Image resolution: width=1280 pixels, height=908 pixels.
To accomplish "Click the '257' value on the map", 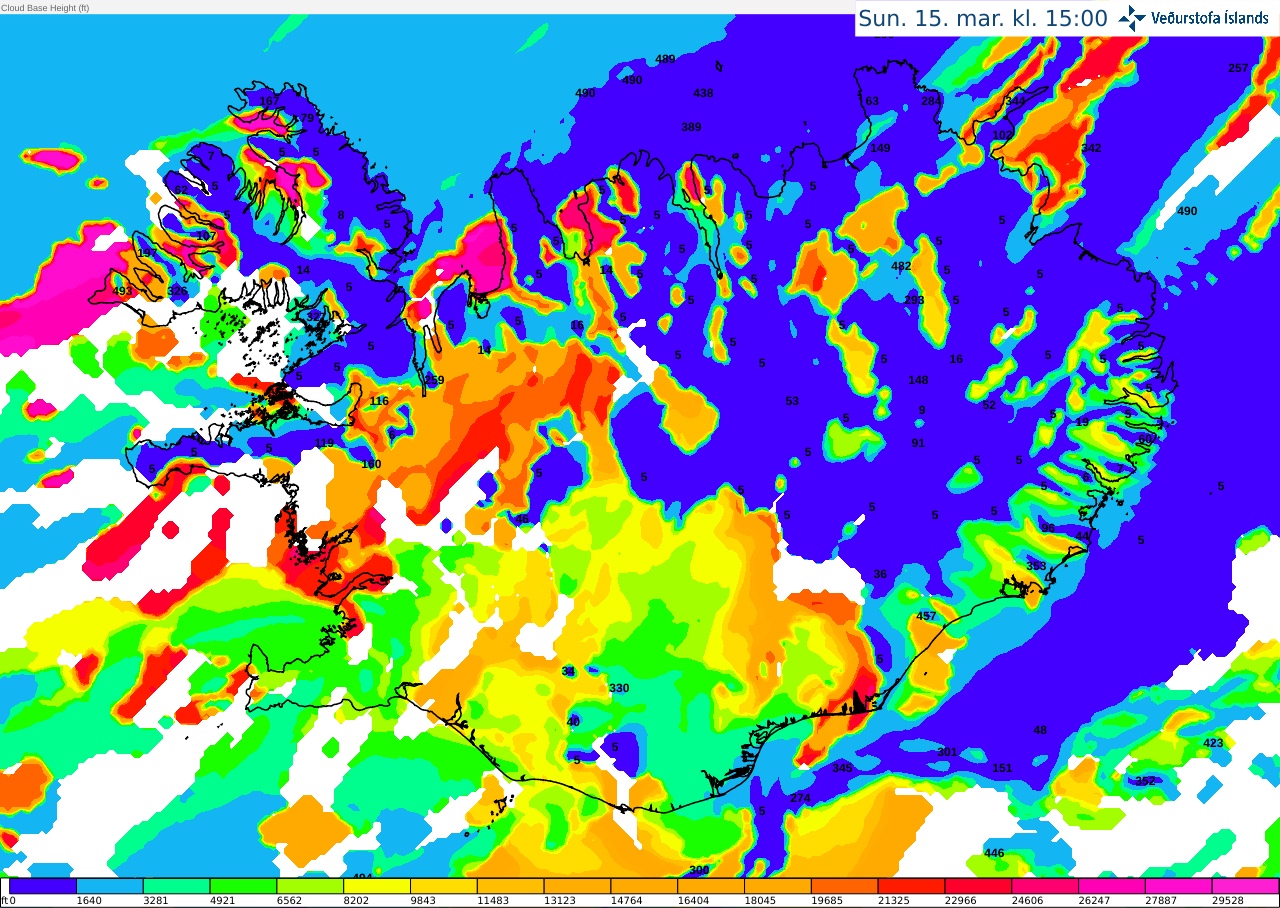I will (1238, 68).
